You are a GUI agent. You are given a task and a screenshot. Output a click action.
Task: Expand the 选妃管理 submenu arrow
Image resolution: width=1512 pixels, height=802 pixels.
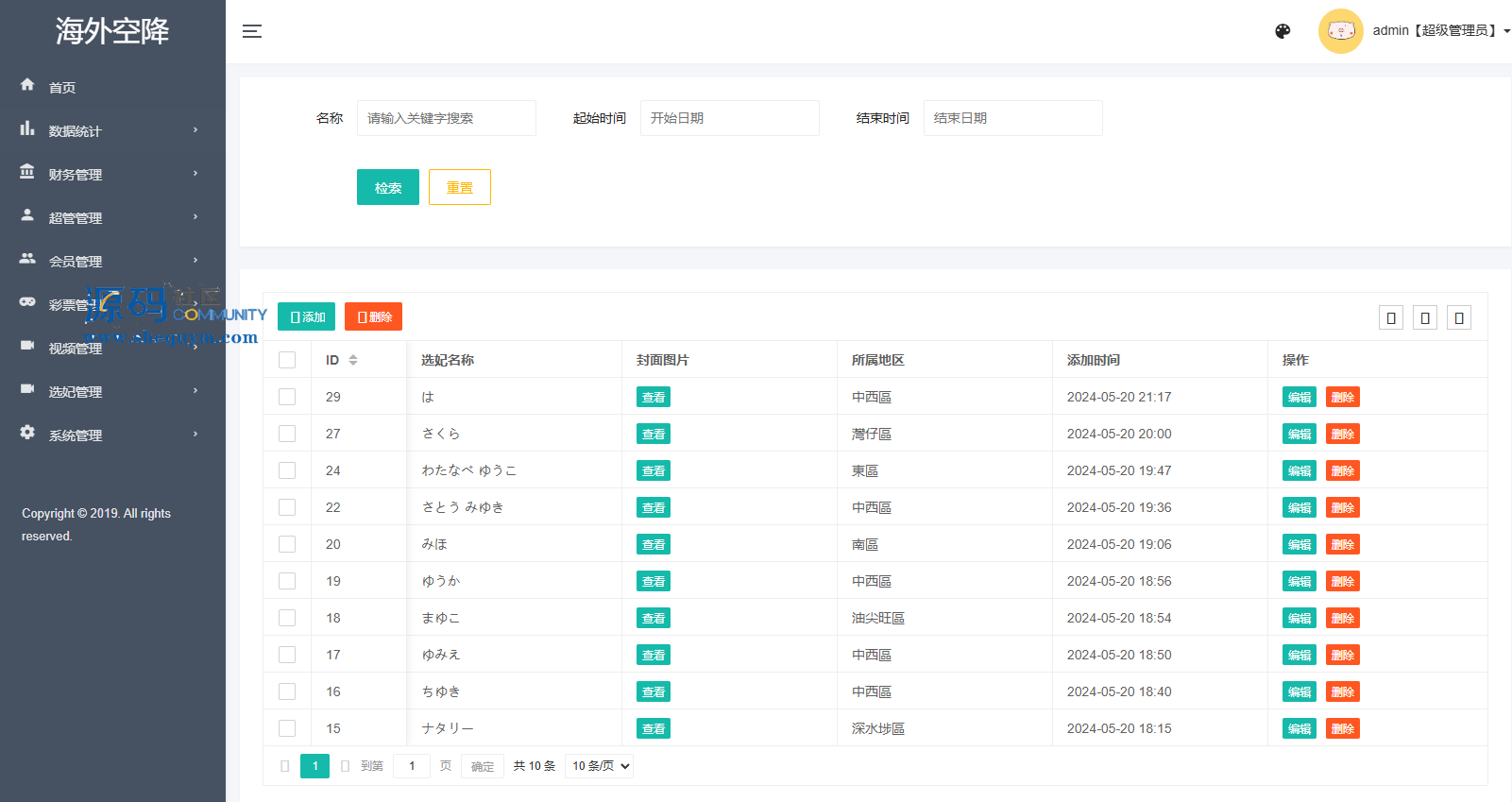point(195,390)
